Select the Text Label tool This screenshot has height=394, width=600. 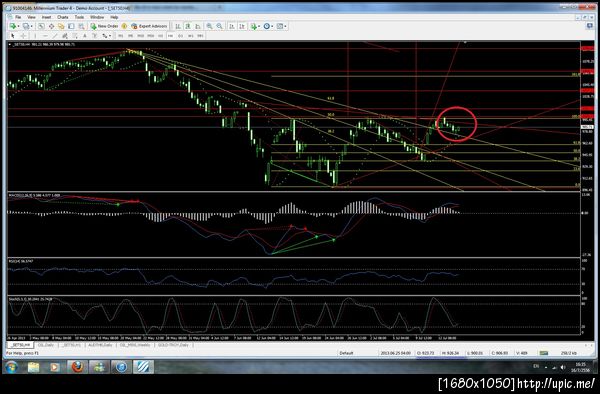[95, 36]
